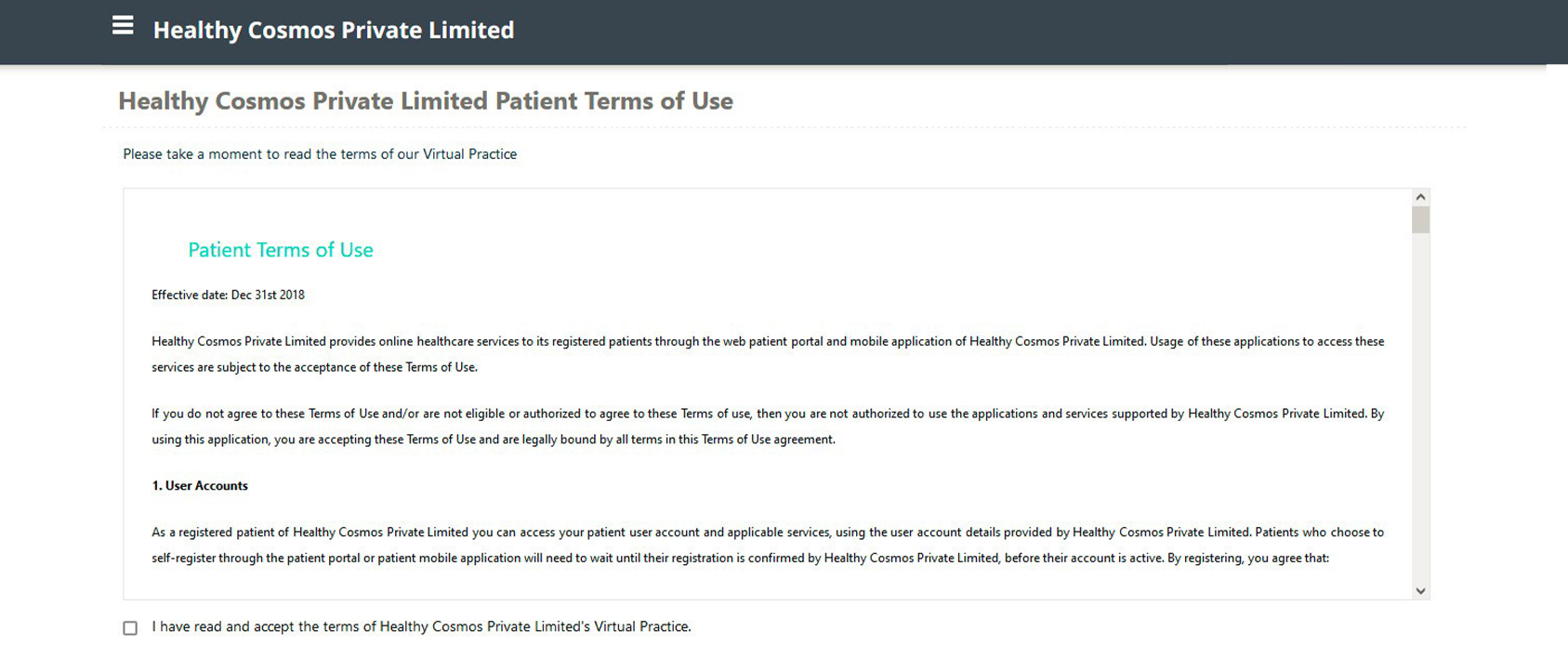
Task: Click the 'Effective date: Dec 31st 2018' line
Action: click(228, 296)
